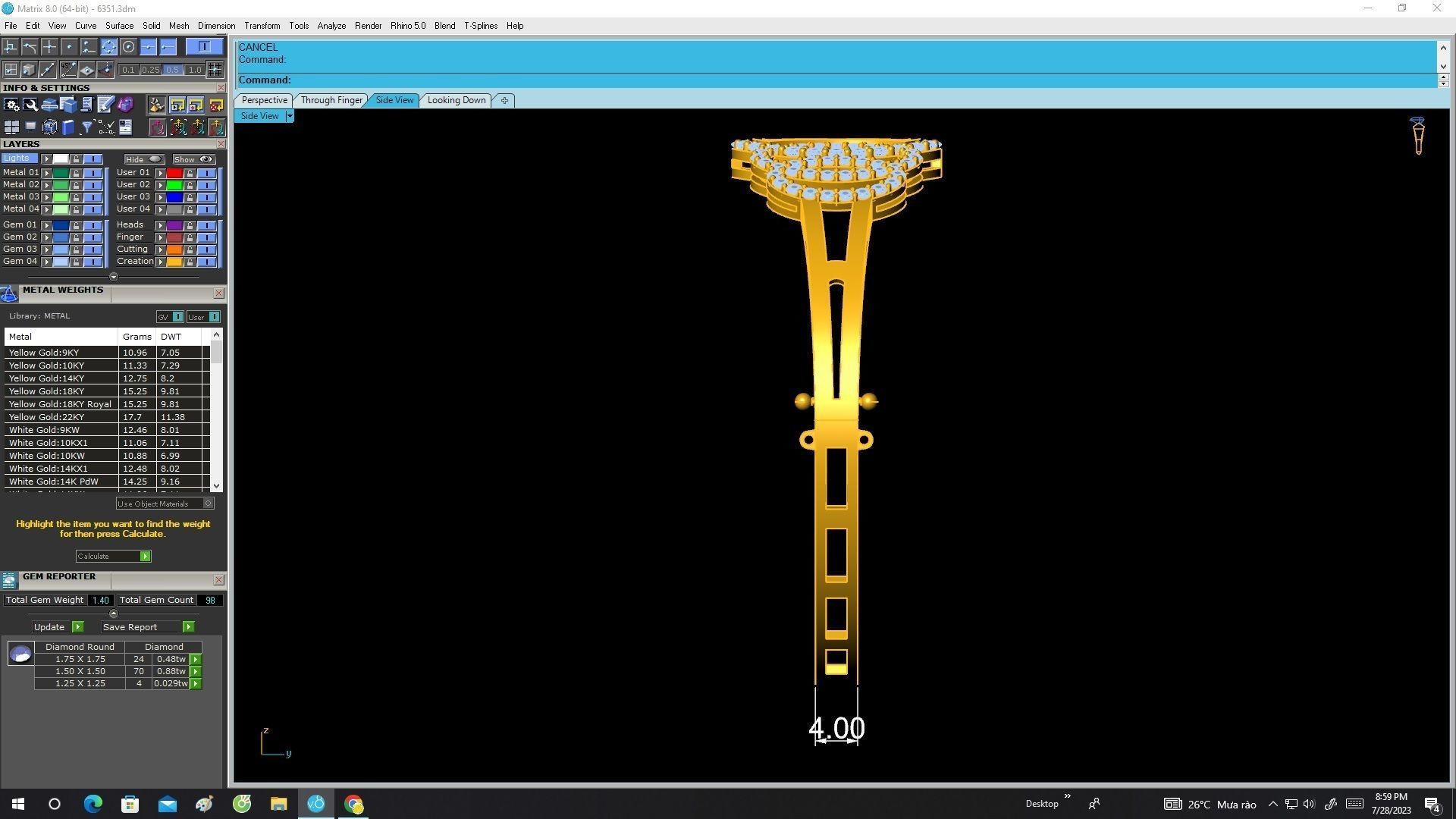Image resolution: width=1456 pixels, height=819 pixels.
Task: Expand the Heads layer arrow
Action: pyautogui.click(x=160, y=225)
